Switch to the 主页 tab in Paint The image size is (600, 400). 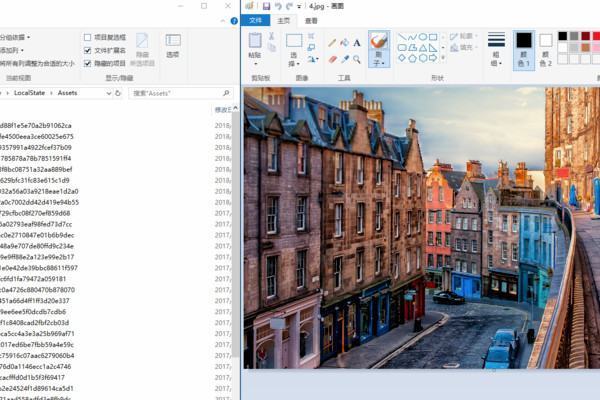[x=284, y=21]
